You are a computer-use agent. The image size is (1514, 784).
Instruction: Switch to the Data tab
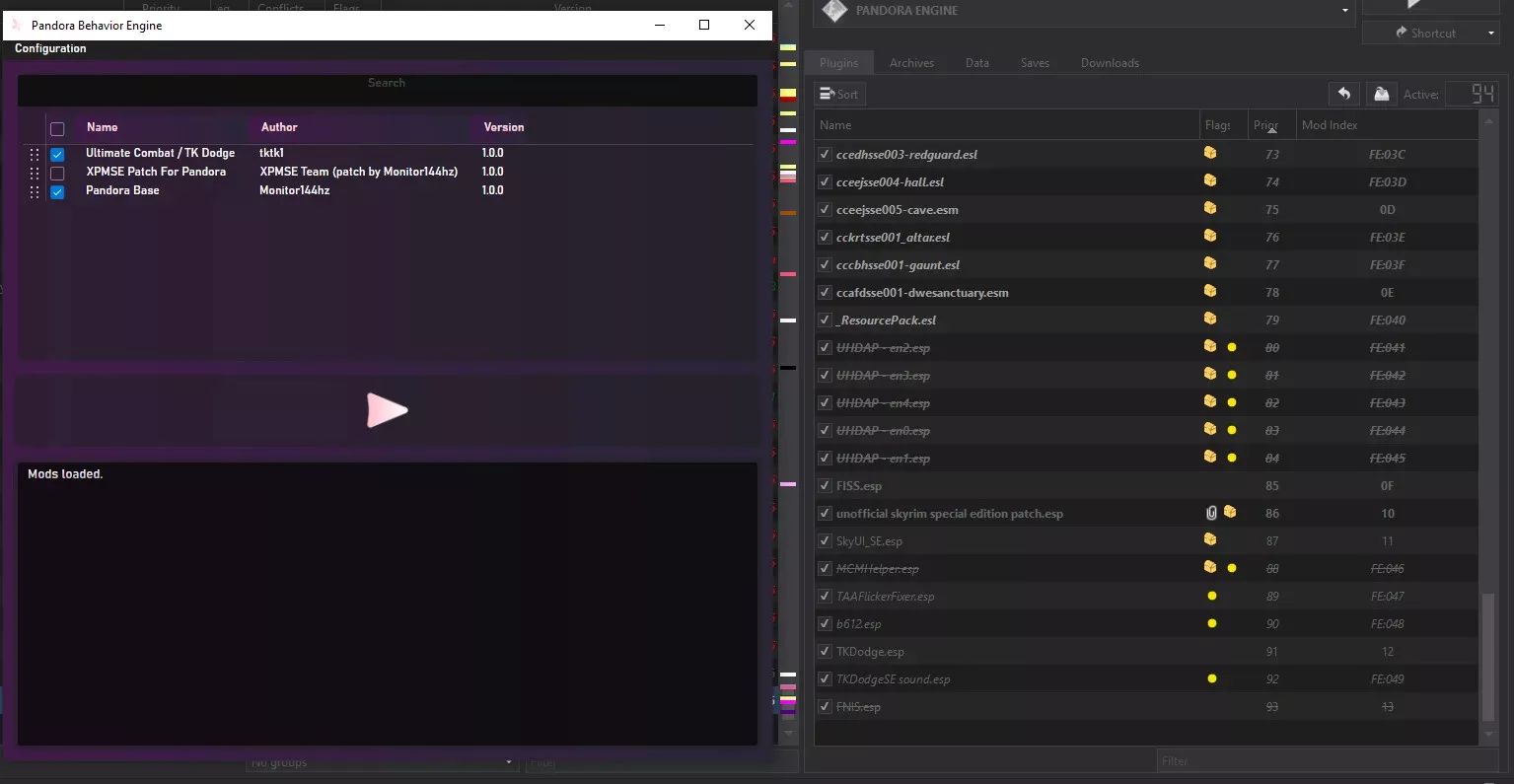click(x=977, y=63)
